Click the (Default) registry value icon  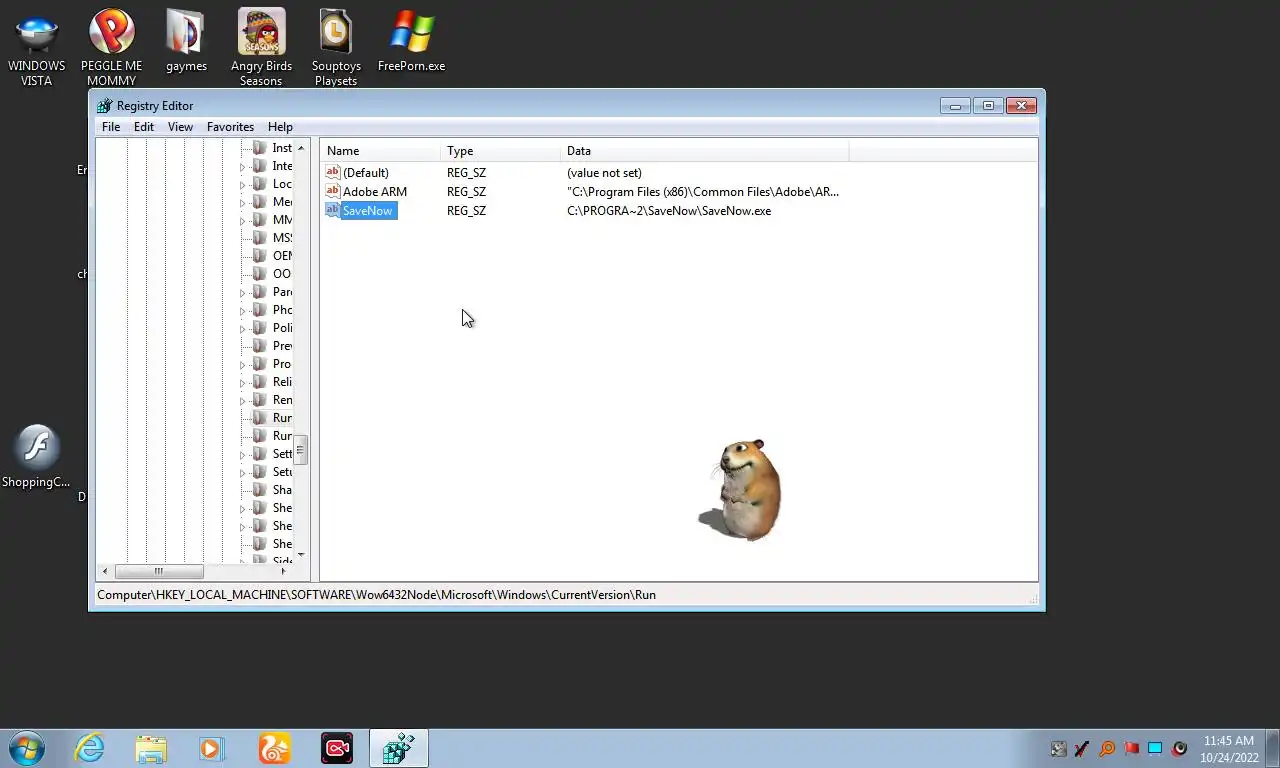click(333, 172)
